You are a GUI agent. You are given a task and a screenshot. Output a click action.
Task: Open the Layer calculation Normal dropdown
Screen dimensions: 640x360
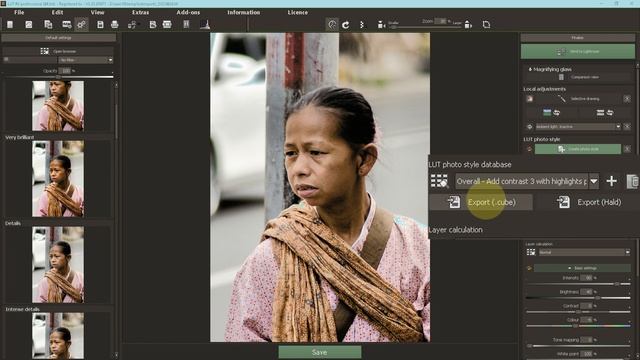tap(584, 252)
